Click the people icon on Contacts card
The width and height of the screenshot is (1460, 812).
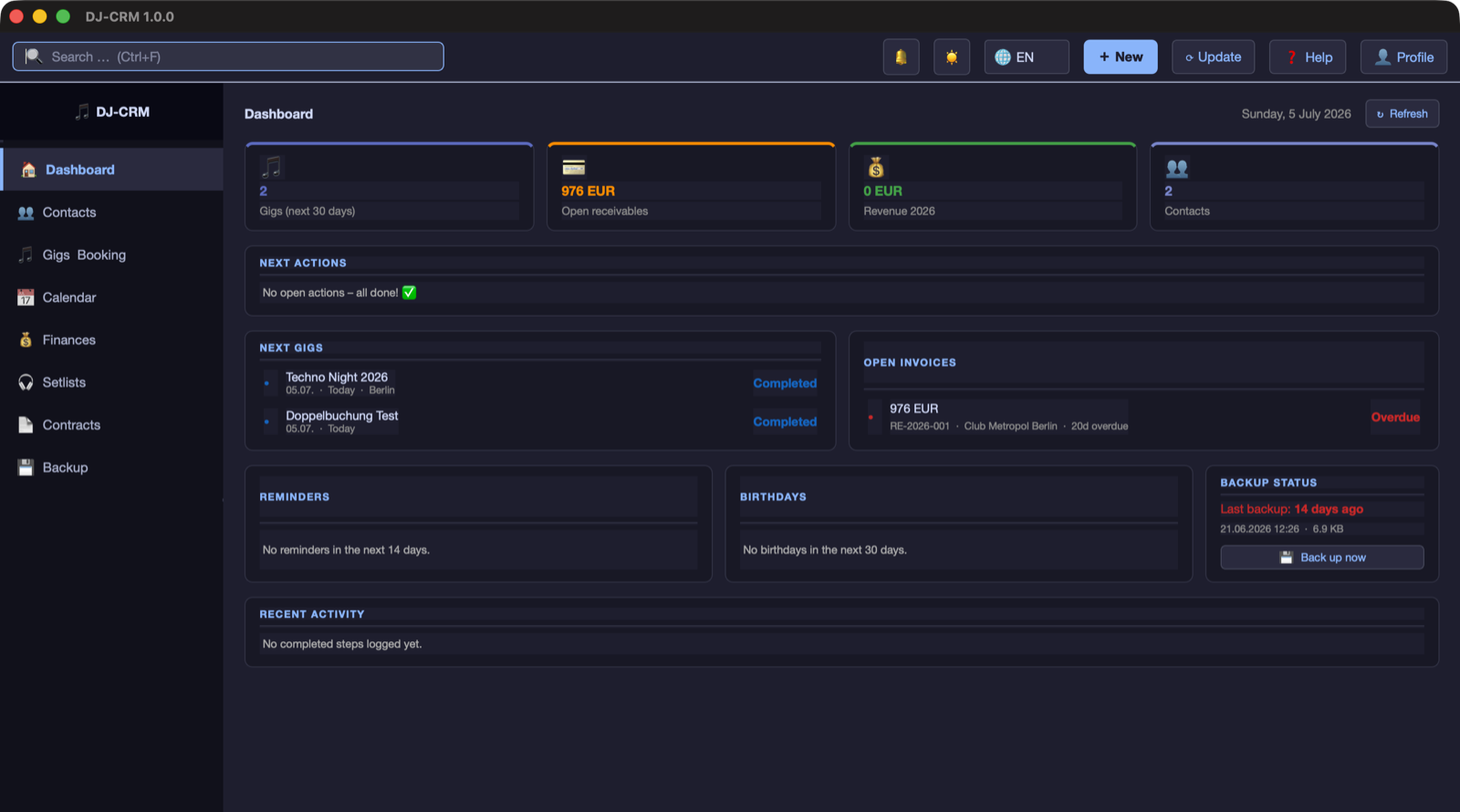(x=1177, y=168)
